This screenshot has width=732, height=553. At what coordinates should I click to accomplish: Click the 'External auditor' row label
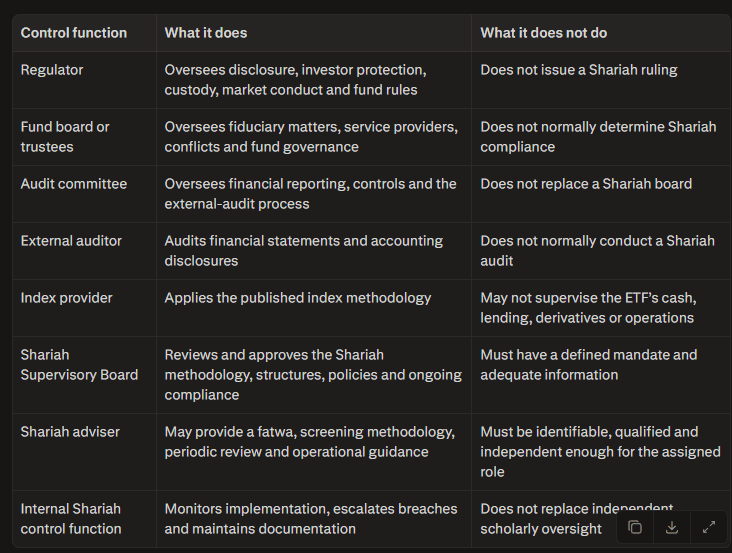(x=71, y=241)
